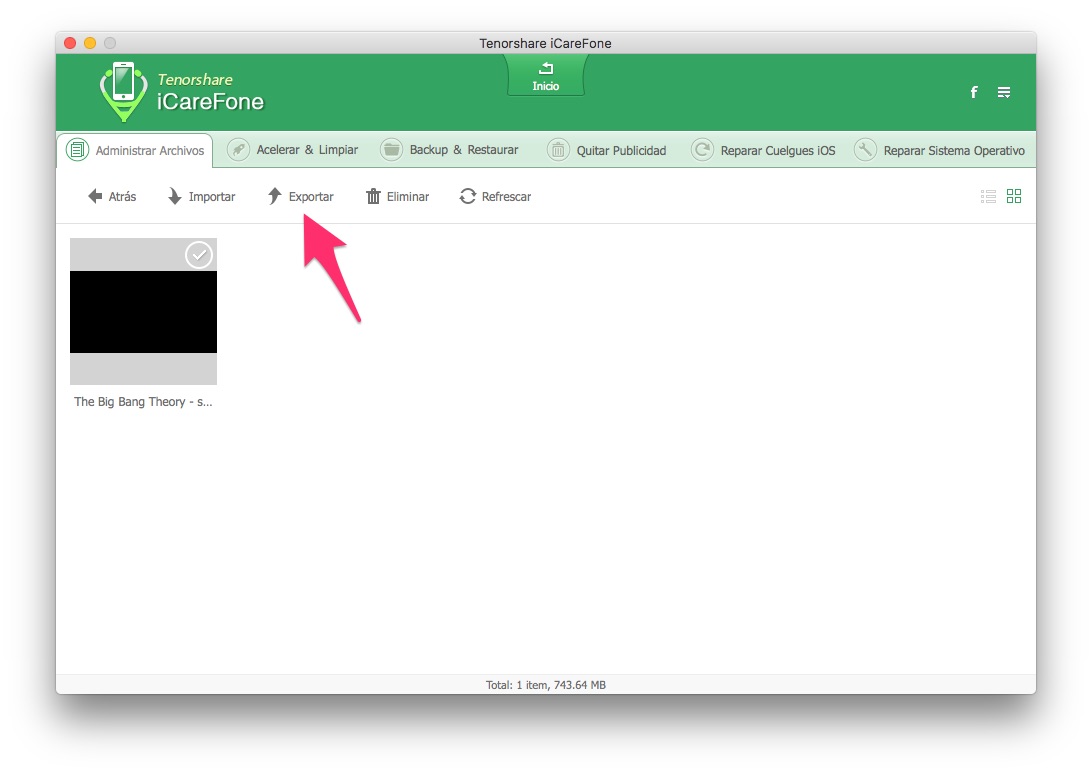Select the Reparar Cuelgues iOS tab
The height and width of the screenshot is (774, 1092).
point(763,150)
